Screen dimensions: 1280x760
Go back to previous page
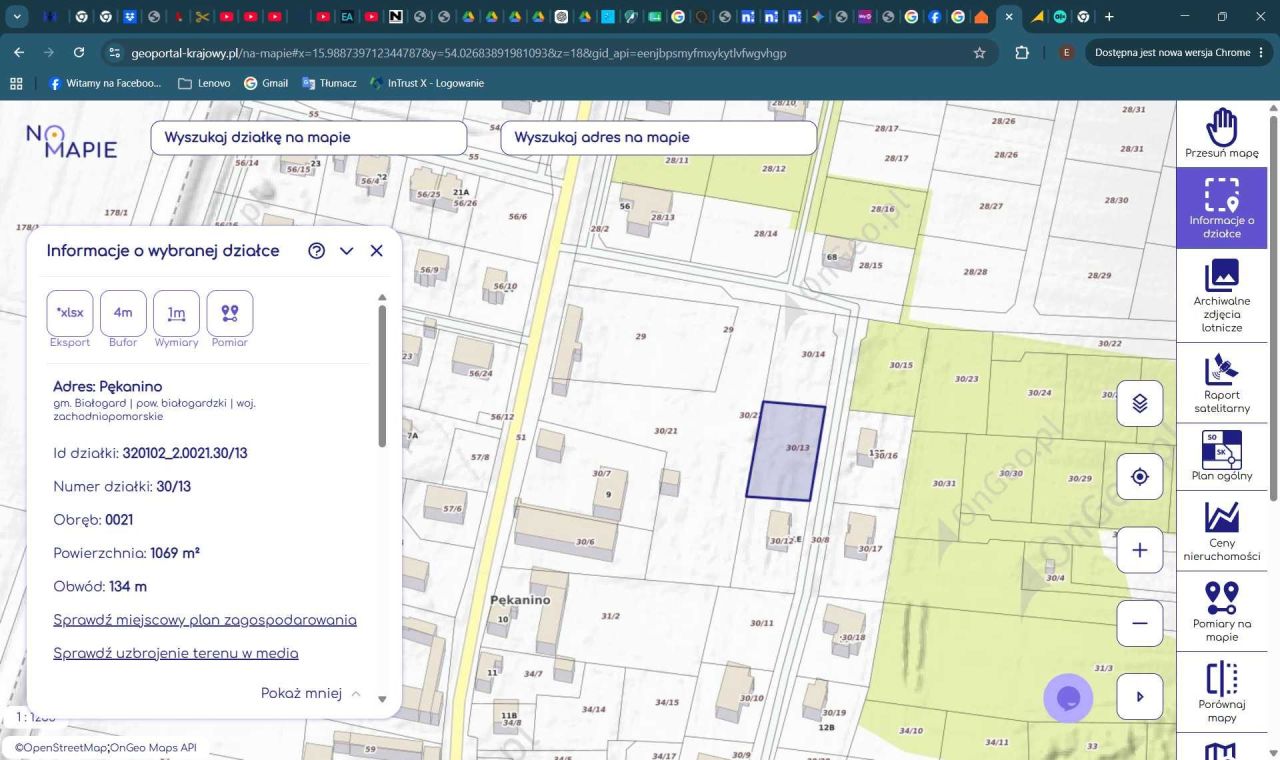click(19, 53)
